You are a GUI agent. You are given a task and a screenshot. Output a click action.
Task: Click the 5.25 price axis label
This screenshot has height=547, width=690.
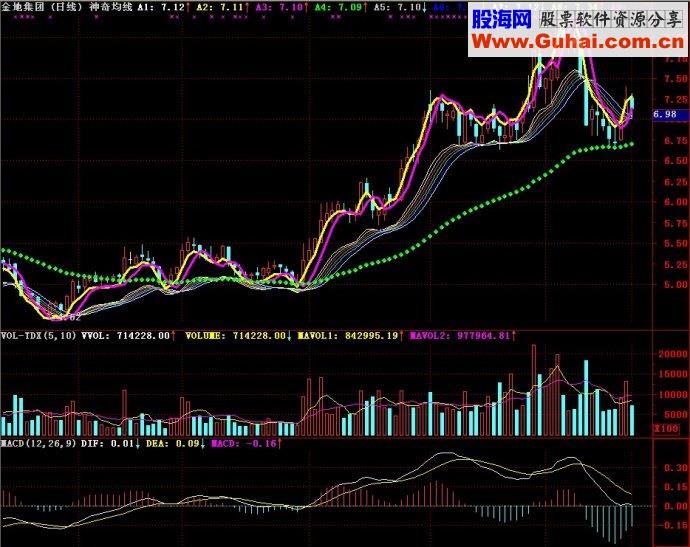[x=675, y=264]
